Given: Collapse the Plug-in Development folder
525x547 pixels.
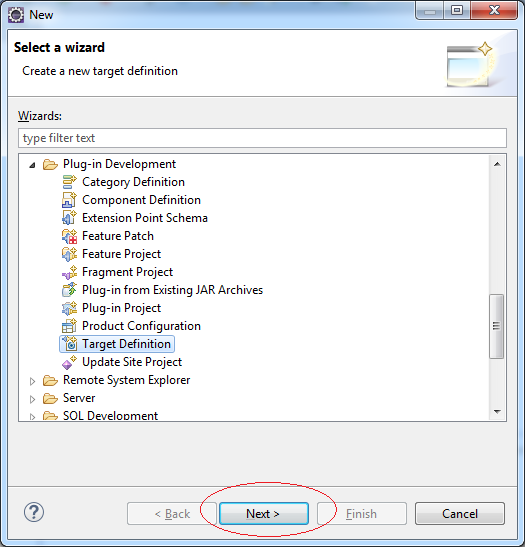Looking at the screenshot, I should coord(32,165).
